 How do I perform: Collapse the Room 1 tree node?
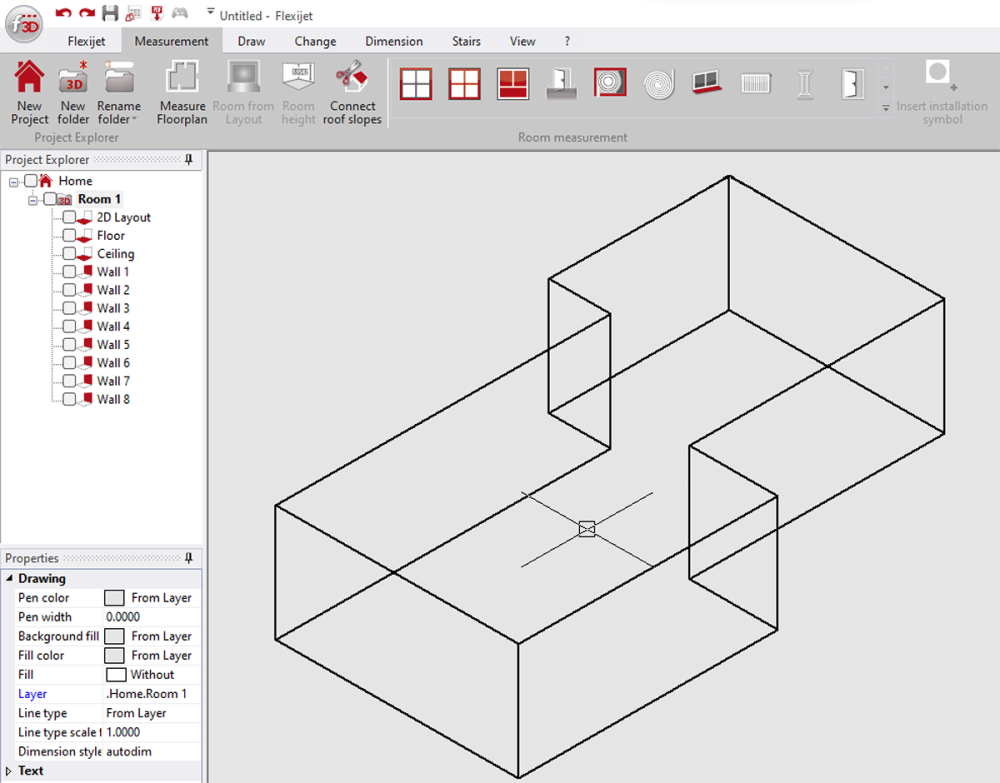32,198
